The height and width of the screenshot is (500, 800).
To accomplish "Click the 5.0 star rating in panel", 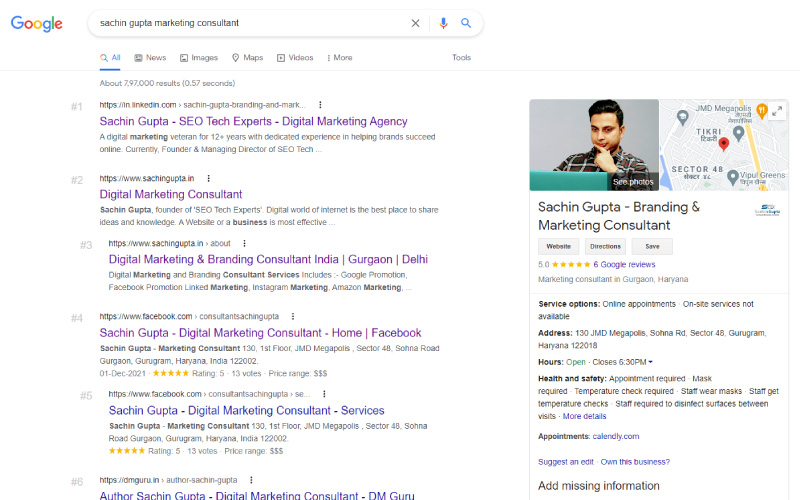I will (564, 264).
